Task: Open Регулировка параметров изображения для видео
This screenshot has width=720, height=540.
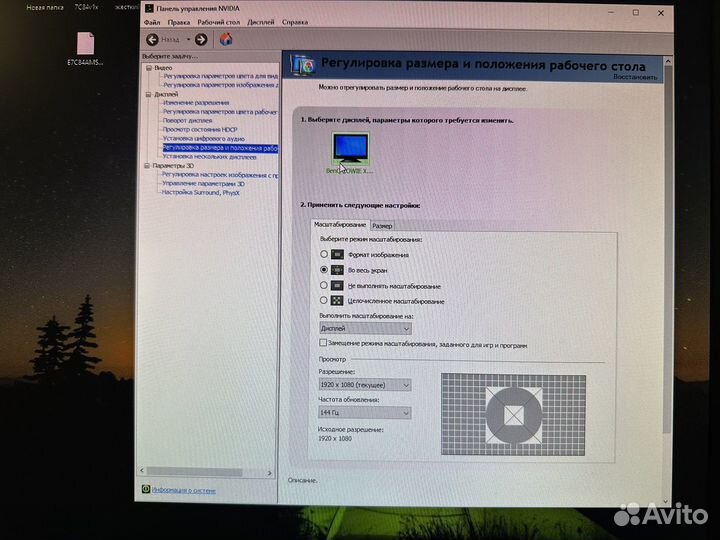Action: (221, 85)
